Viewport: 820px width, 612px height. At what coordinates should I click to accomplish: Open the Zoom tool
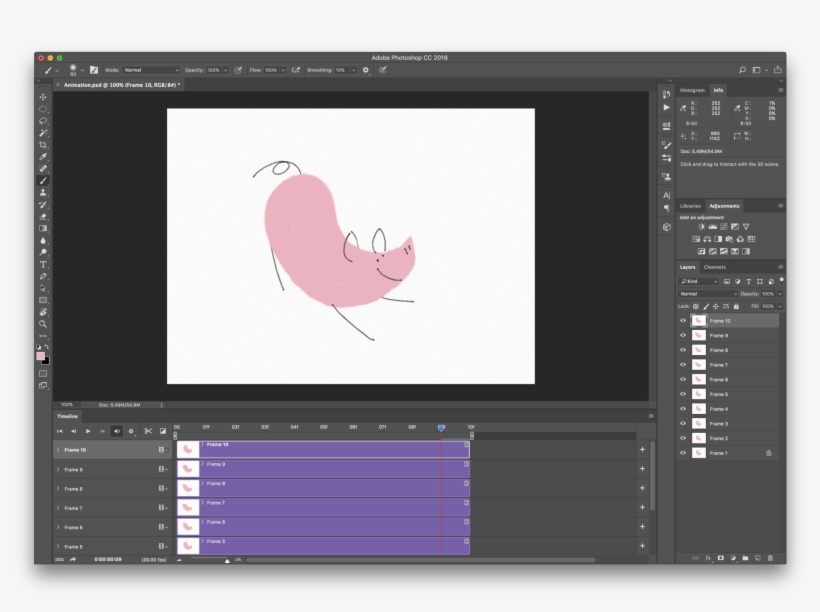point(43,323)
